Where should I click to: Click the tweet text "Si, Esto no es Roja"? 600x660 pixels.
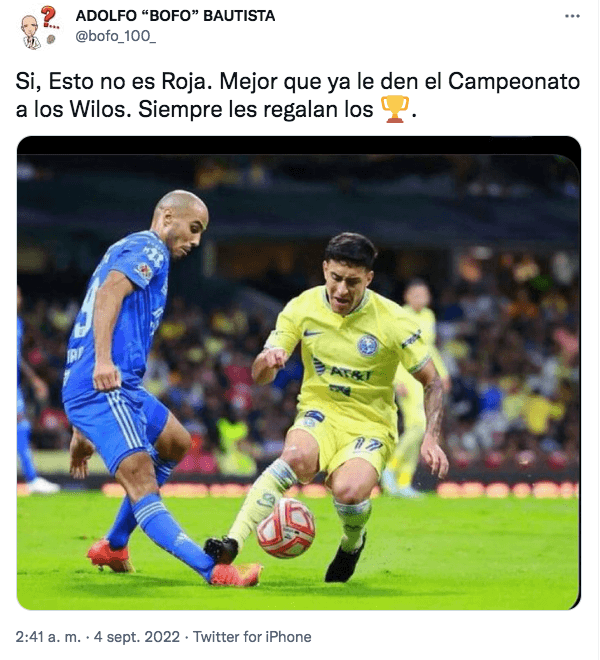tap(112, 81)
